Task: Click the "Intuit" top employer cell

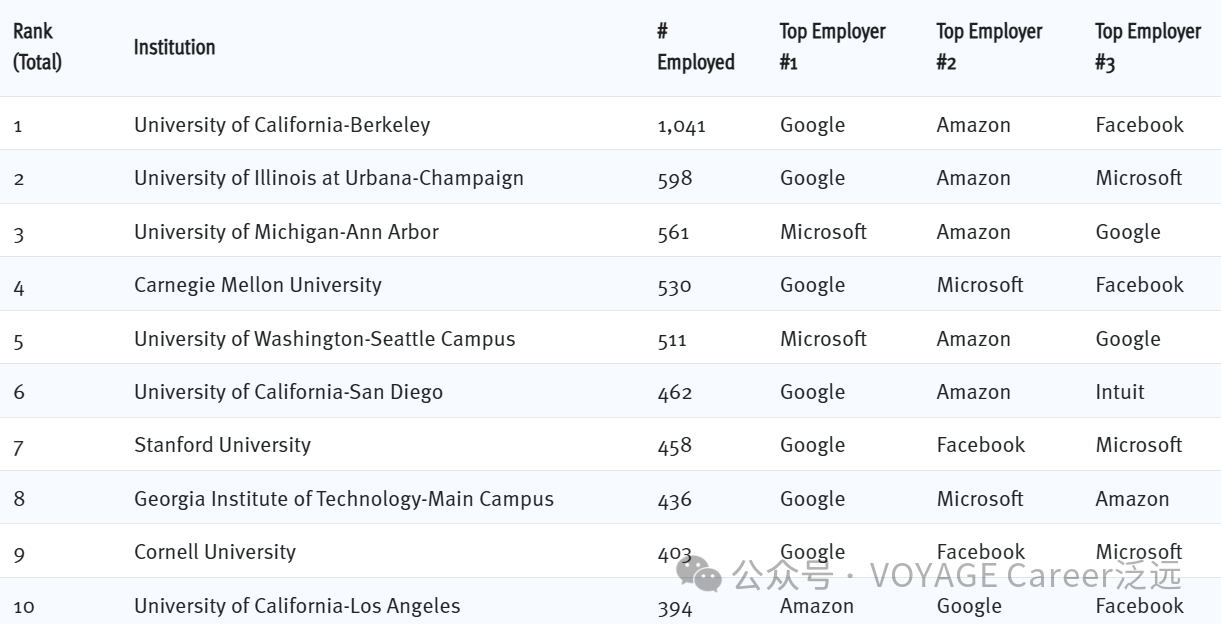Action: (x=1119, y=392)
